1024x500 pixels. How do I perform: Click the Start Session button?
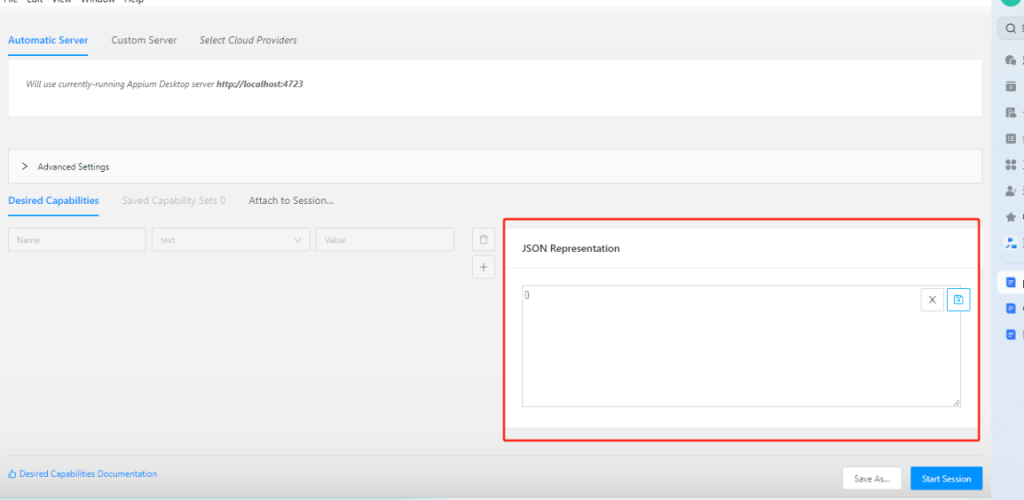click(946, 478)
